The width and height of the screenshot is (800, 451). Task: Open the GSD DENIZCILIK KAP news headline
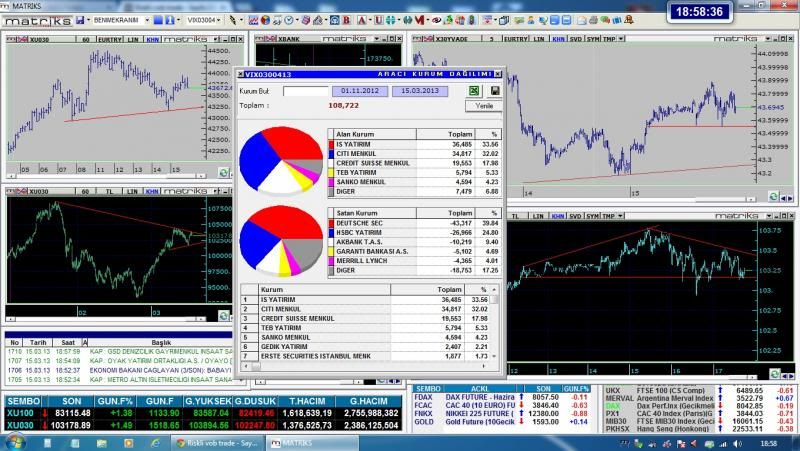coord(161,352)
